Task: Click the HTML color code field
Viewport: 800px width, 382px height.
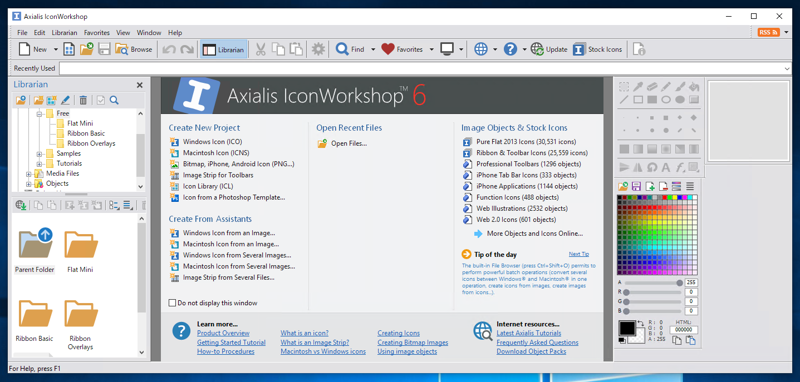Action: point(684,330)
